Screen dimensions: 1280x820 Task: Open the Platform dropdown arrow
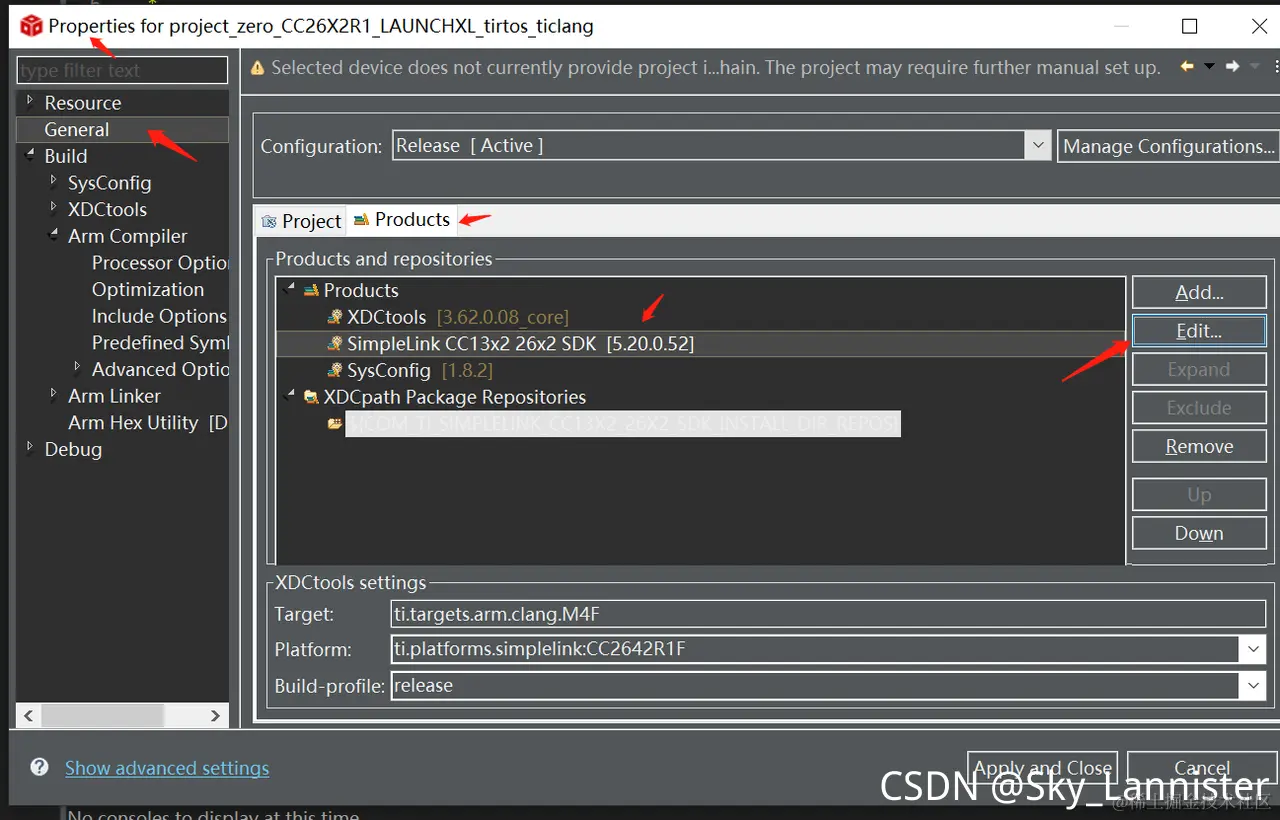[1253, 649]
